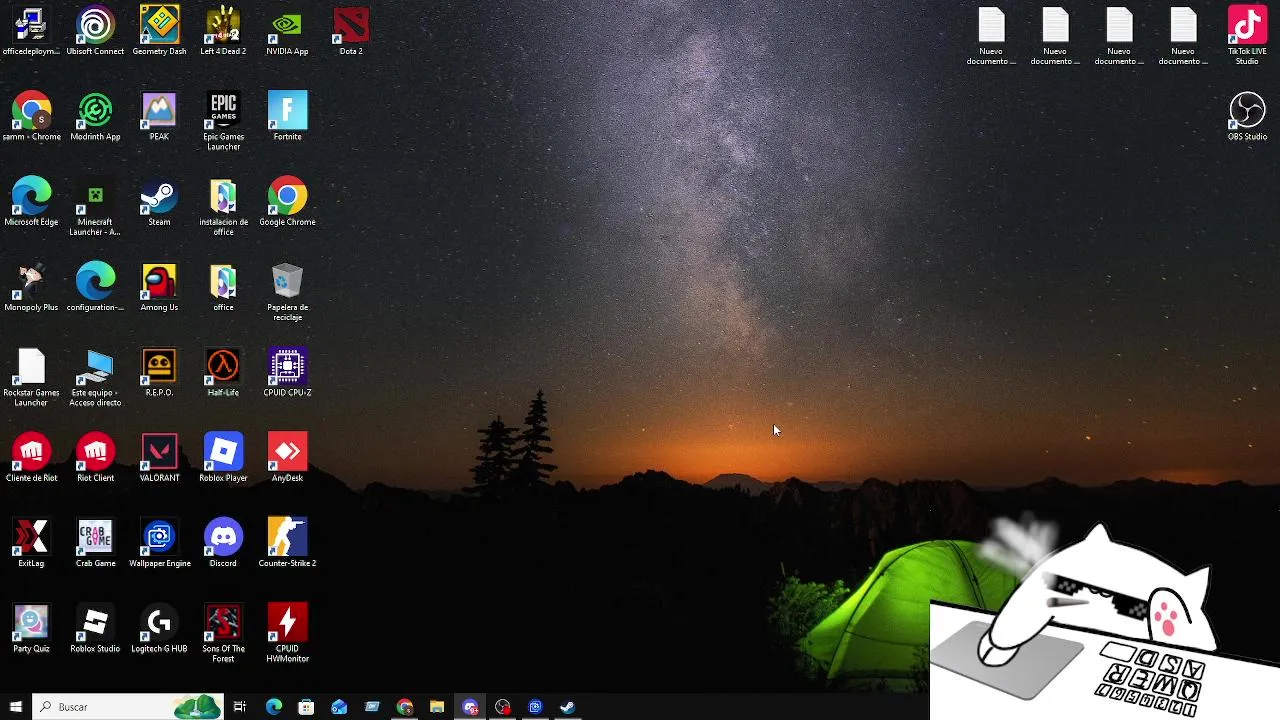This screenshot has width=1280, height=720.
Task: Open File Explorer from the taskbar
Action: 437,707
